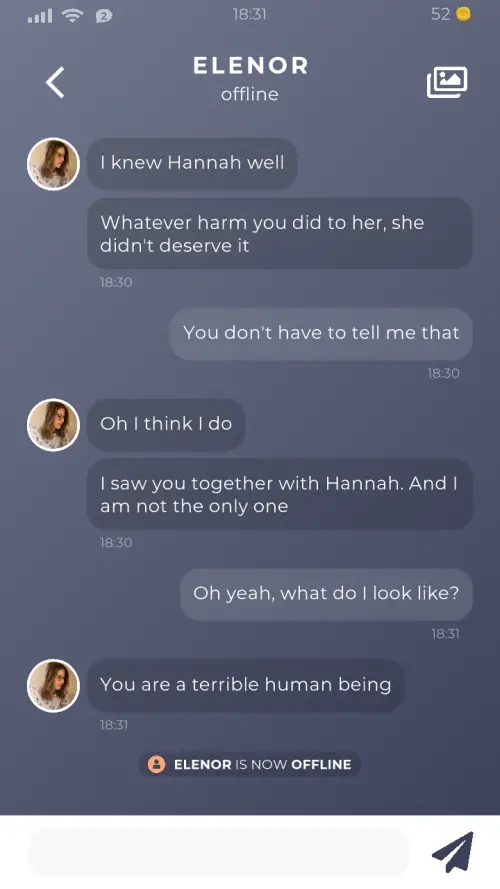Open Elenor's avatar beside 'terrible human being' message
500x889 pixels.
(53, 685)
